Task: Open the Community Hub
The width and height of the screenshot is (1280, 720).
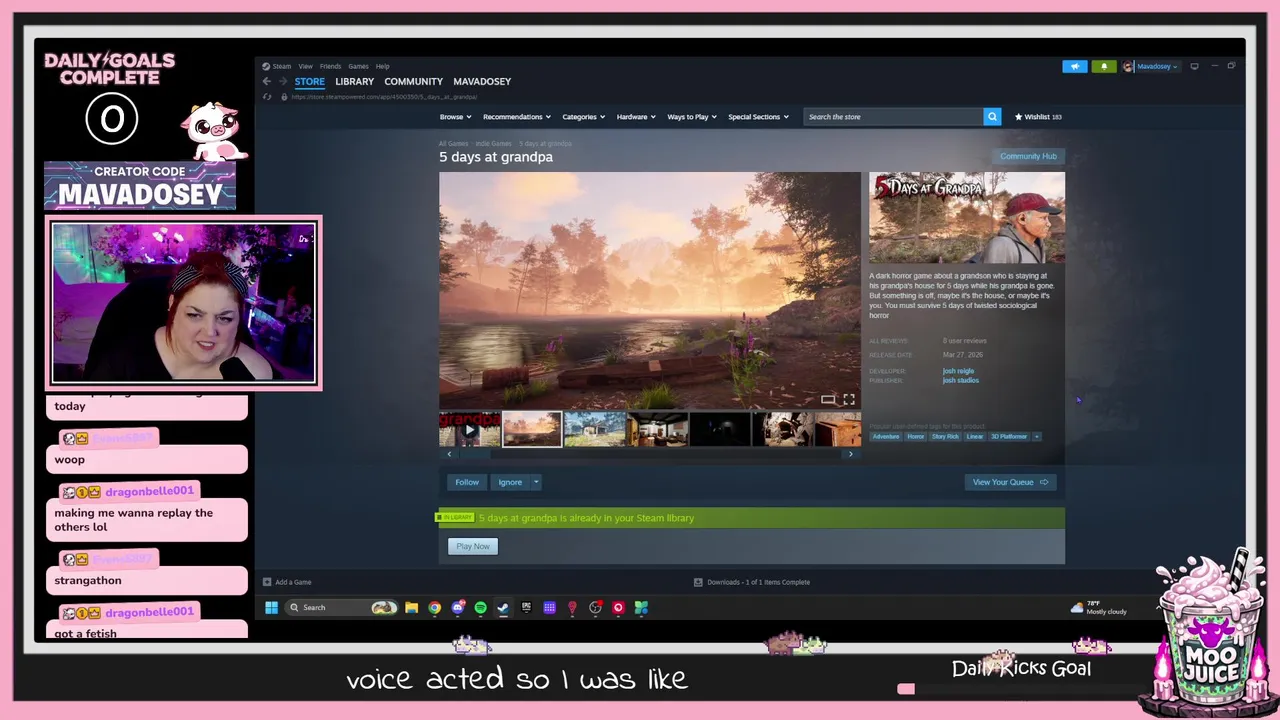Action: (1028, 156)
